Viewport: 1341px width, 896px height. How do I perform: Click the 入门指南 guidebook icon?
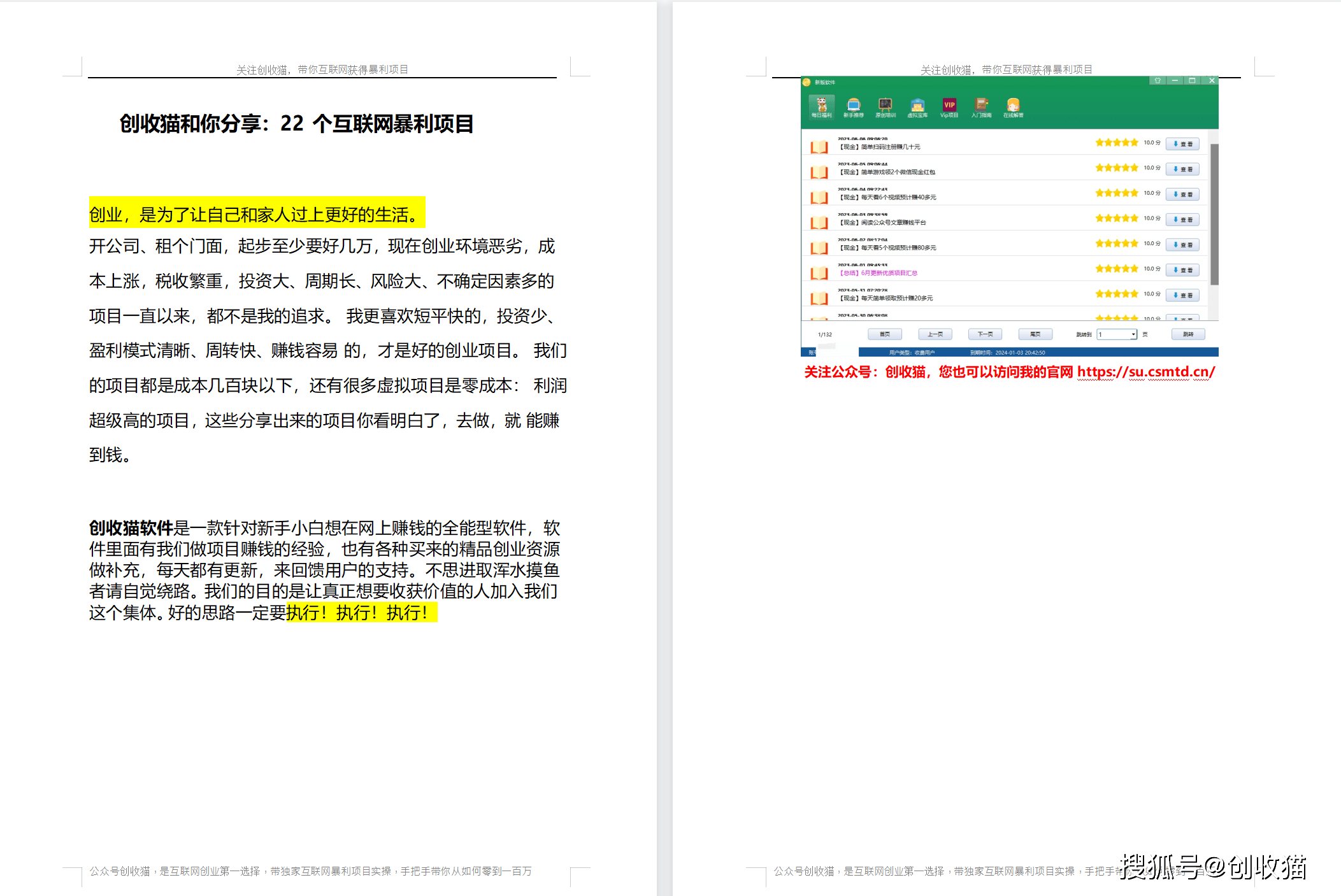[x=981, y=106]
